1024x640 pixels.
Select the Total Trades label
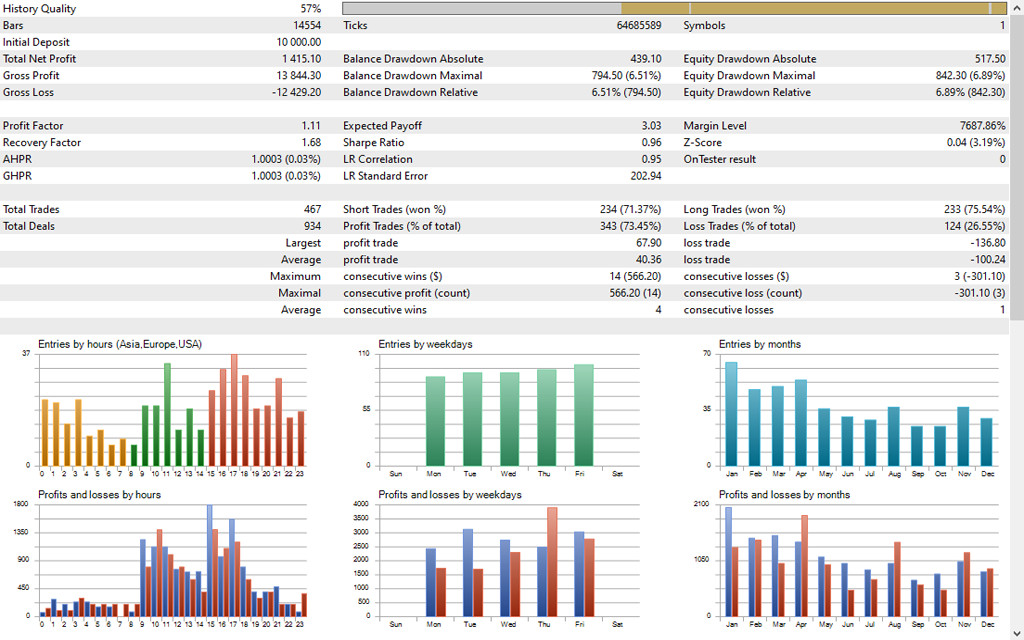point(31,210)
